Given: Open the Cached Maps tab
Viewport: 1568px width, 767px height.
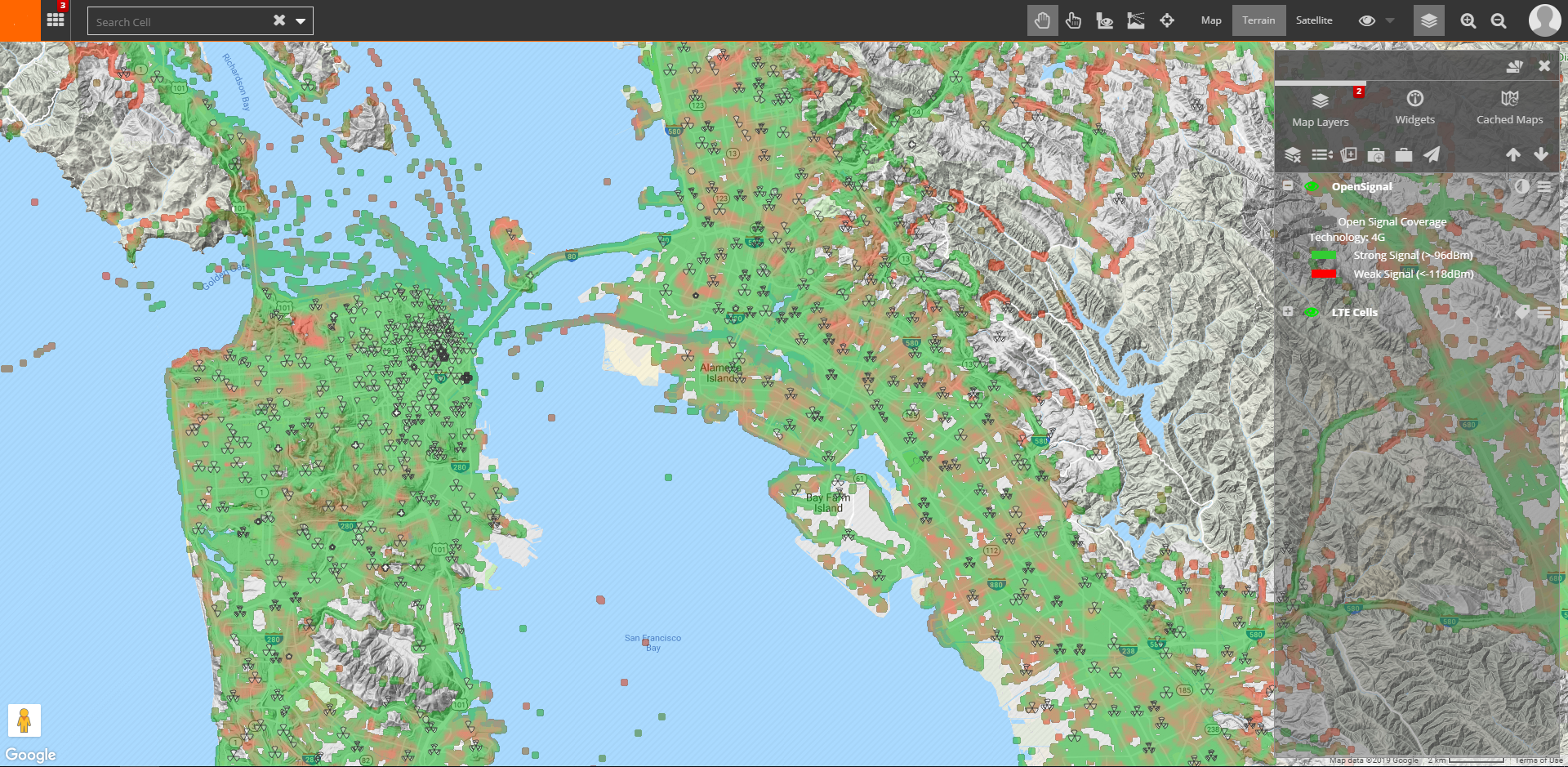Looking at the screenshot, I should [1510, 109].
